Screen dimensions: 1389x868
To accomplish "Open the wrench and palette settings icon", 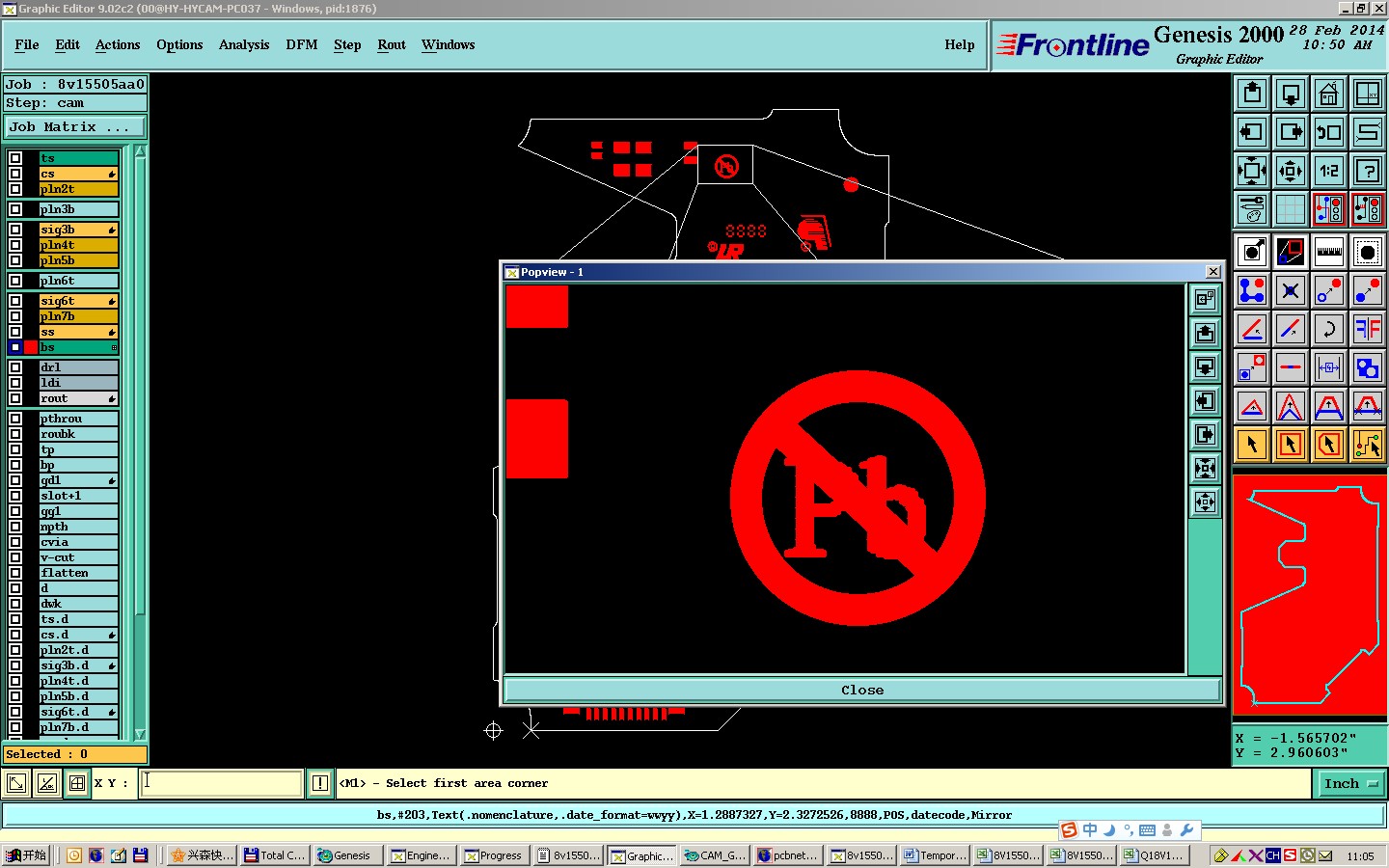I will click(x=1252, y=209).
